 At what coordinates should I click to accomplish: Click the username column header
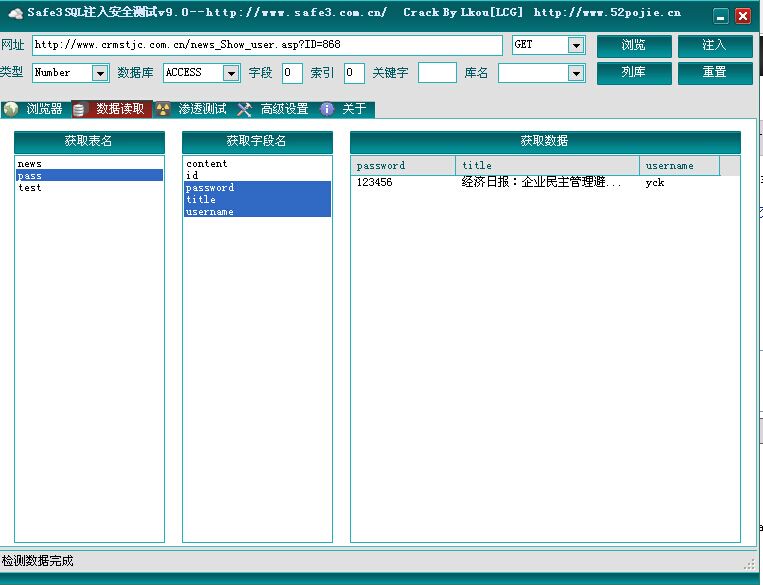tap(679, 166)
